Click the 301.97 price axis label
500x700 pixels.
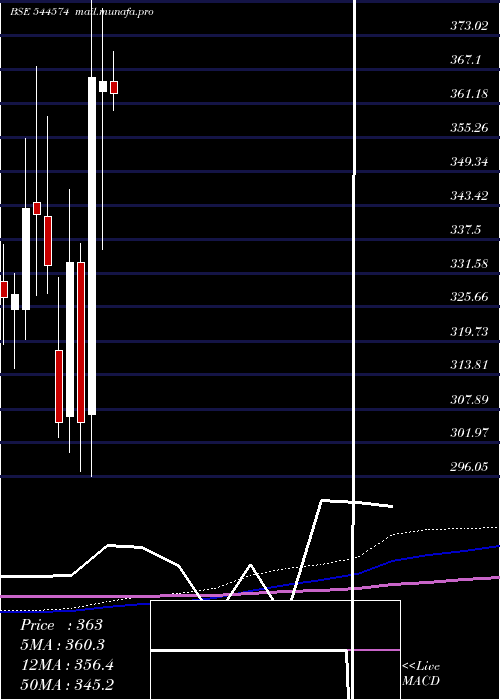click(x=469, y=433)
